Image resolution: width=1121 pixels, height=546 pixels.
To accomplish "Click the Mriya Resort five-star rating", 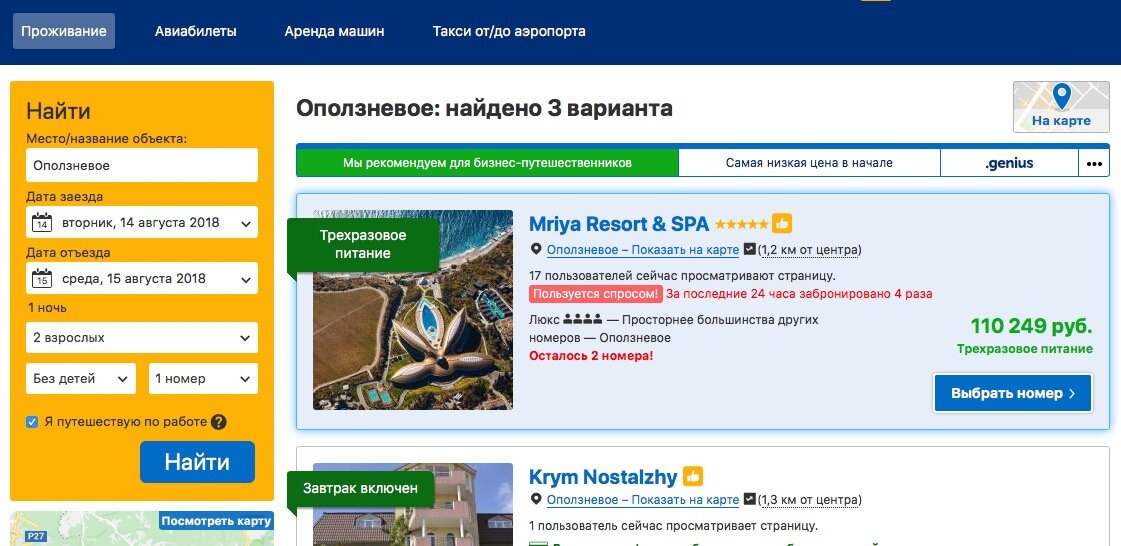I will pos(741,224).
